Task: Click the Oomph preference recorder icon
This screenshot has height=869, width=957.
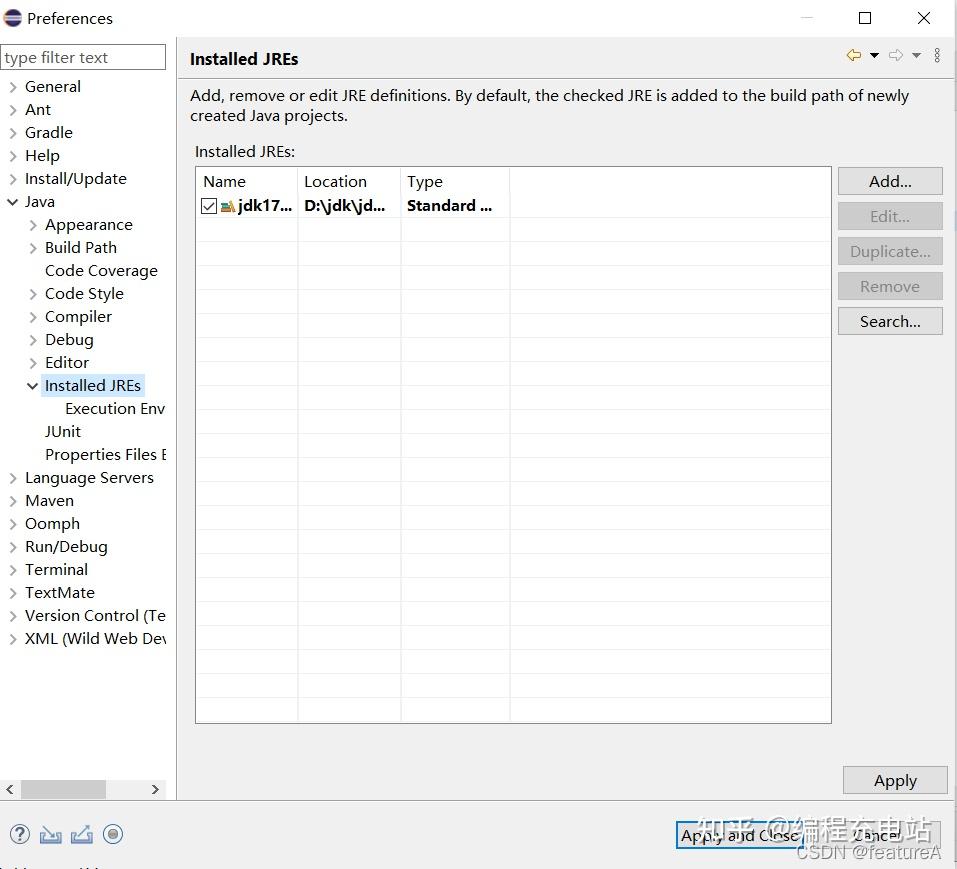Action: [113, 834]
